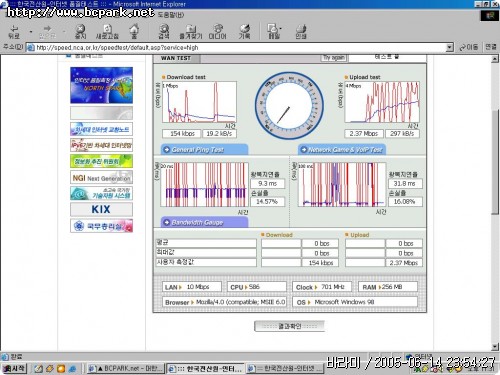This screenshot has width=500, height=375.
Task: Click the Clock 701 MHz info field
Action: (323, 287)
